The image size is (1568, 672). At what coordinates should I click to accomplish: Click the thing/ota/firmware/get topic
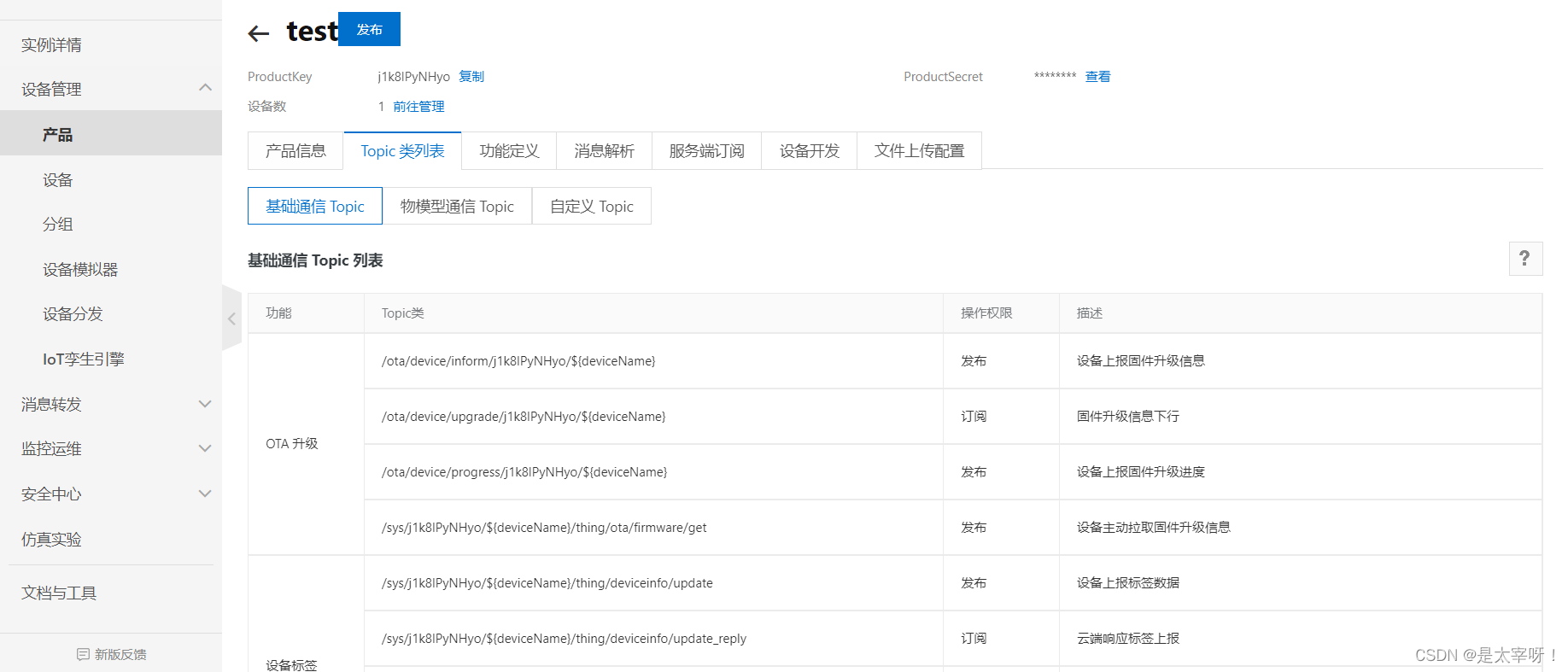(544, 528)
